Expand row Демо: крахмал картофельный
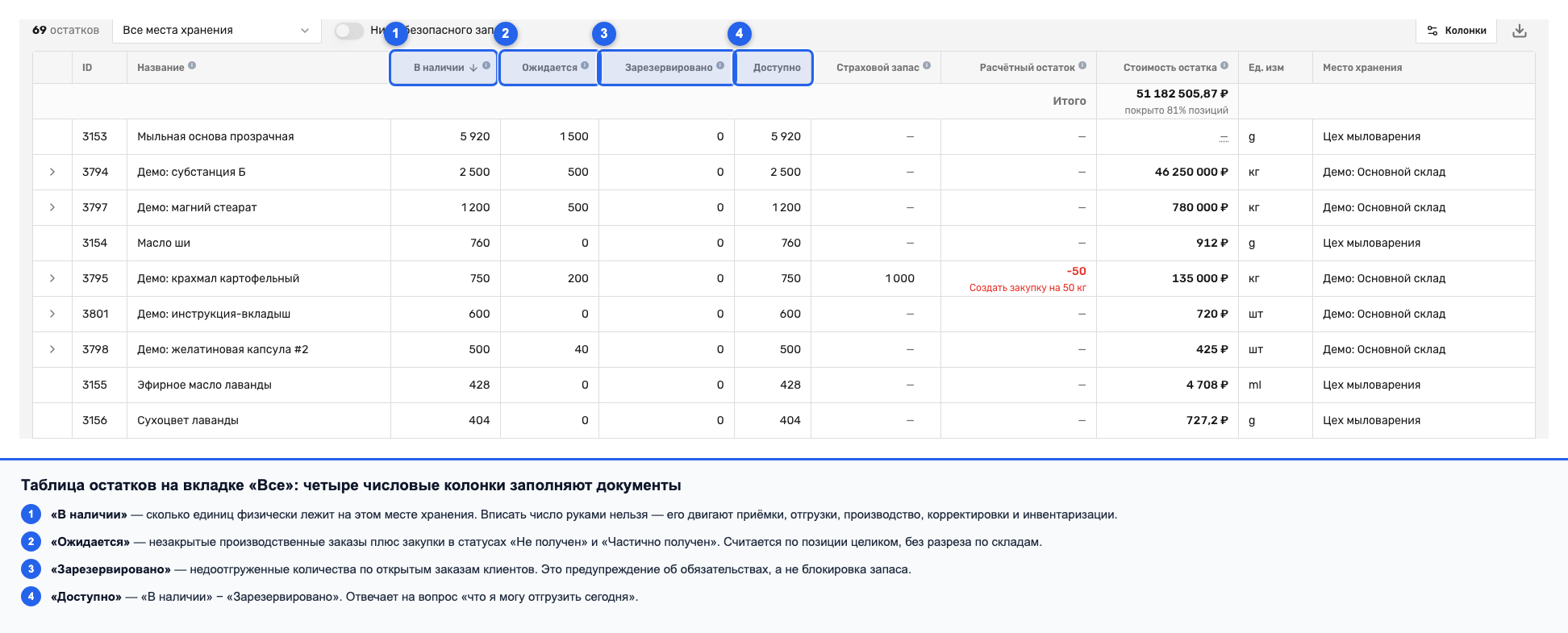1568x633 pixels. coord(52,278)
